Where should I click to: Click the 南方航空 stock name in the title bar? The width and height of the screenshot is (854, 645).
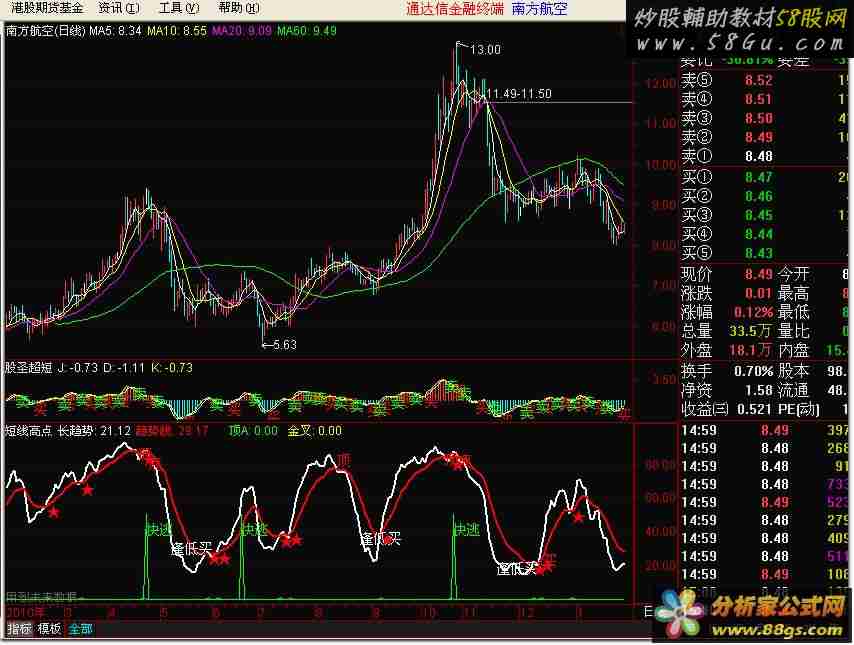click(x=539, y=9)
